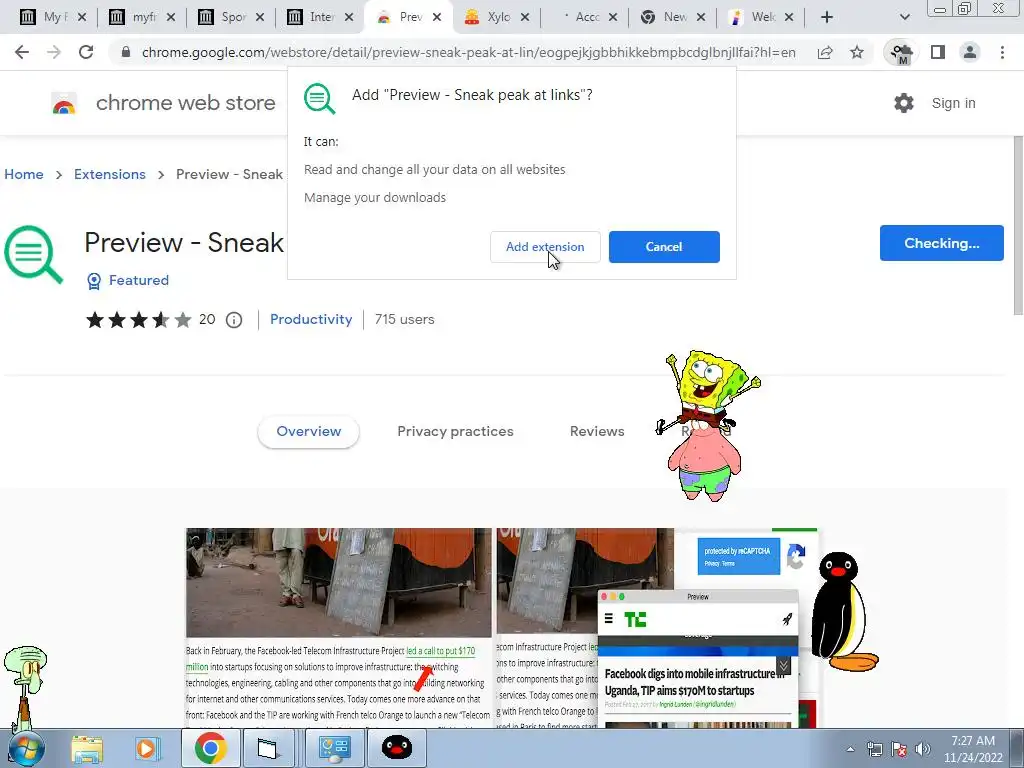The height and width of the screenshot is (768, 1024).
Task: Open Chrome three-dot menu
Action: [x=1002, y=52]
